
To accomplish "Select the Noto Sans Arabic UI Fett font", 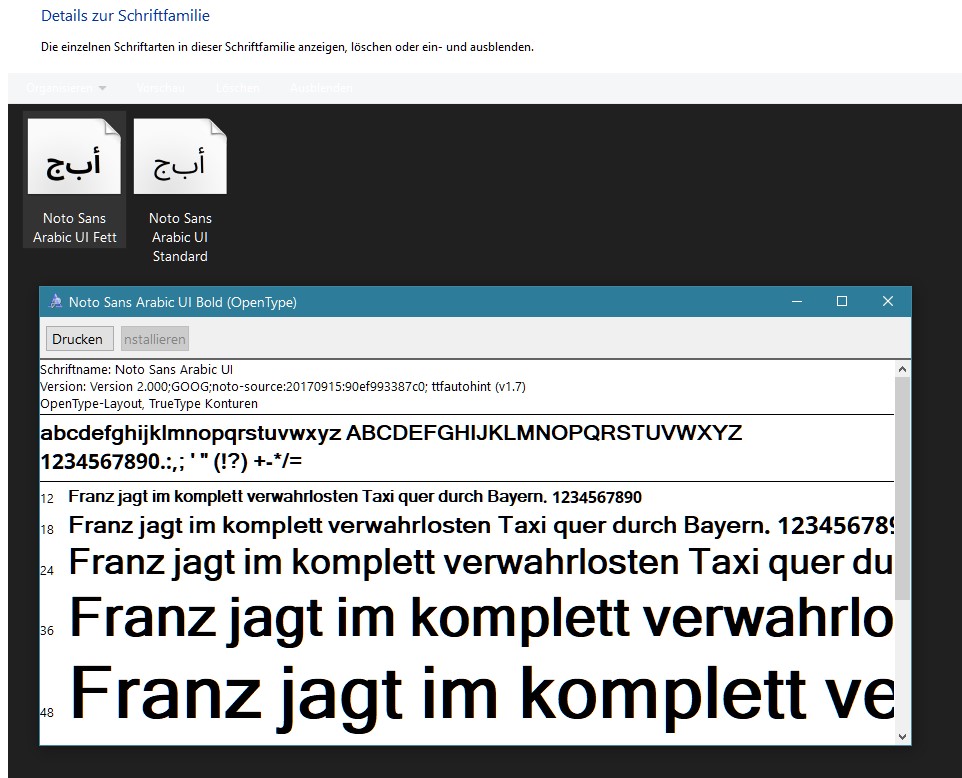I will tap(74, 158).
